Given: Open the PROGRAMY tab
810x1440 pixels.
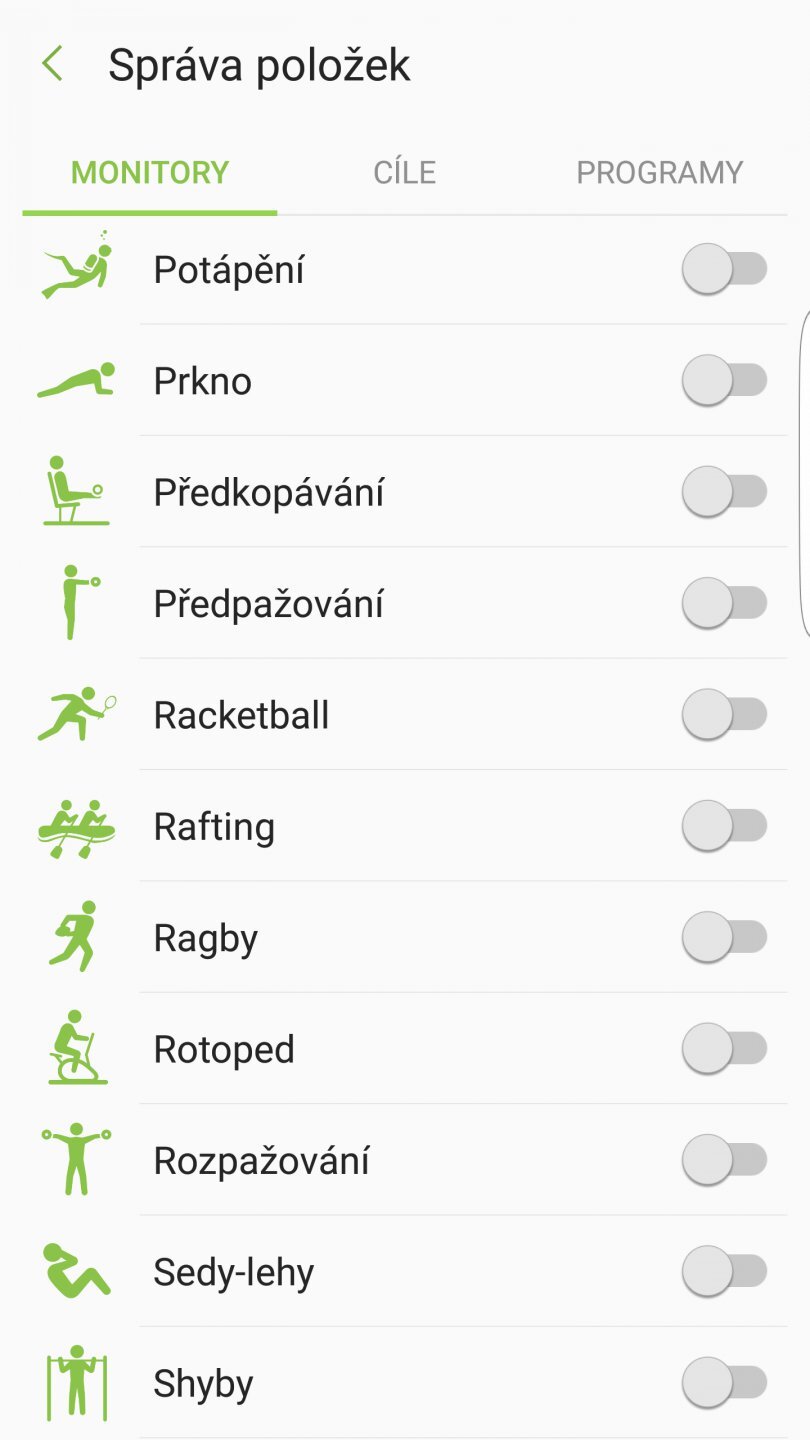Looking at the screenshot, I should pyautogui.click(x=659, y=173).
